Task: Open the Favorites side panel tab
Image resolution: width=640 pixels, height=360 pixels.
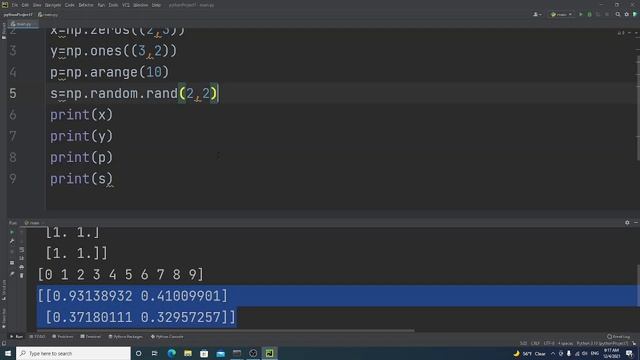Action: 4,318
